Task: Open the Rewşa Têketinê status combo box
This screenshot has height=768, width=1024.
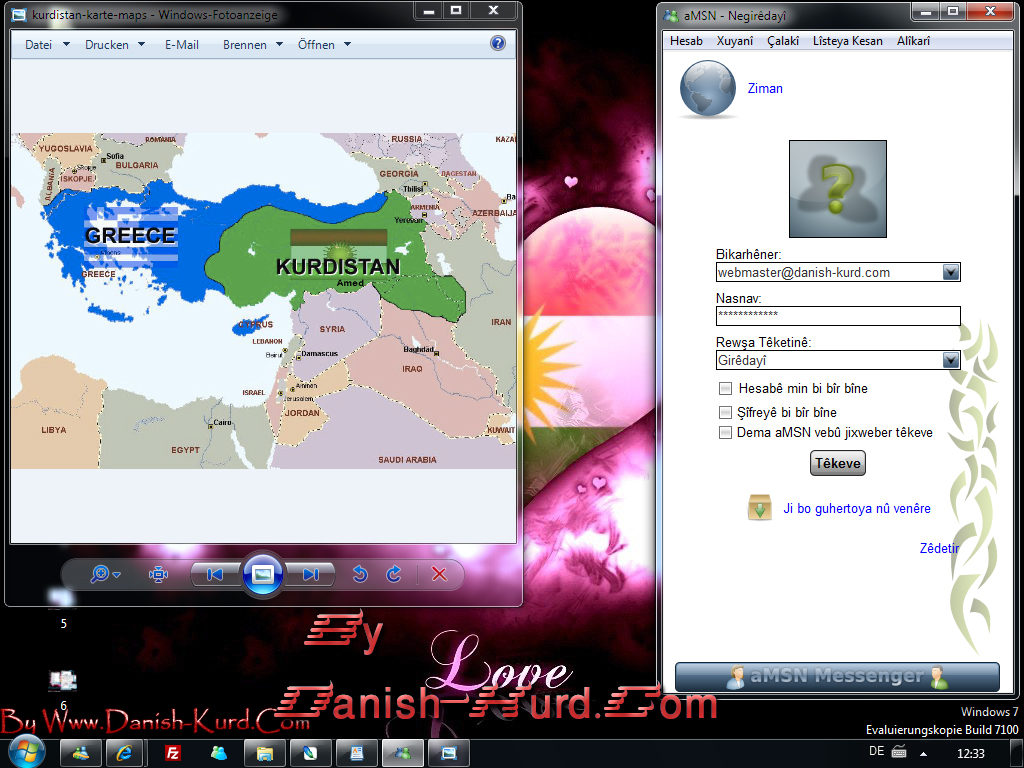Action: pyautogui.click(x=838, y=360)
